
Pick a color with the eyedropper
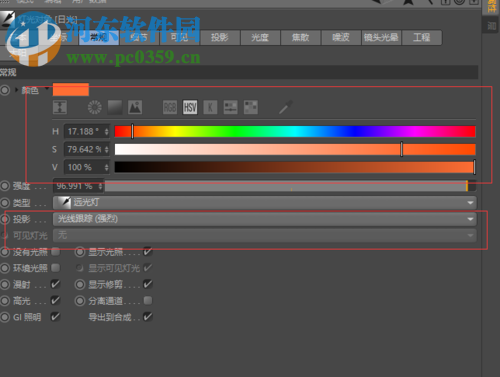286,107
